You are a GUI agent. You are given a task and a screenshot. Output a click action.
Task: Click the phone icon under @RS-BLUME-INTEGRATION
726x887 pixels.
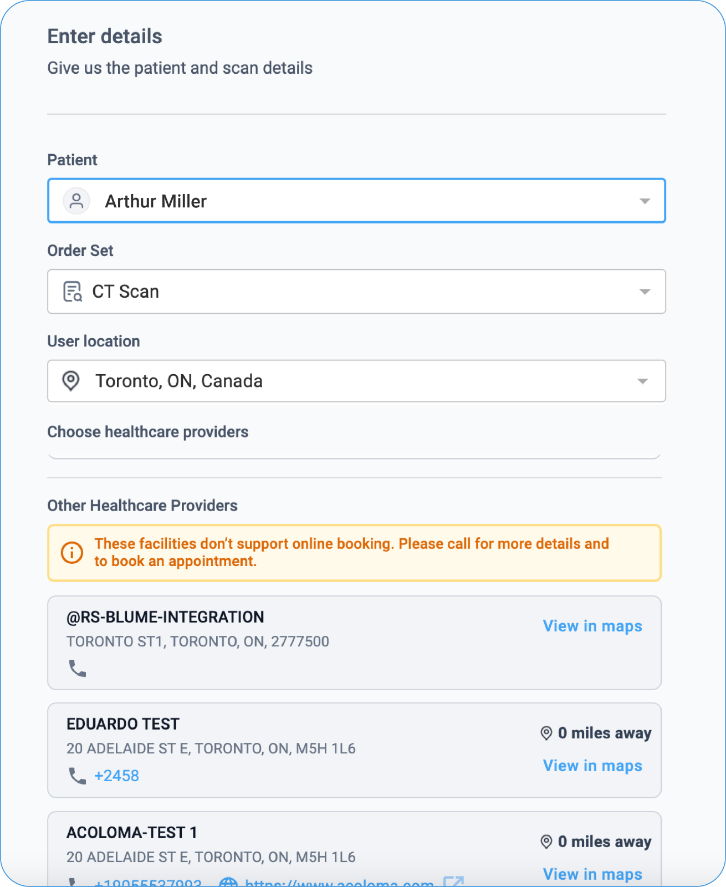[77, 668]
